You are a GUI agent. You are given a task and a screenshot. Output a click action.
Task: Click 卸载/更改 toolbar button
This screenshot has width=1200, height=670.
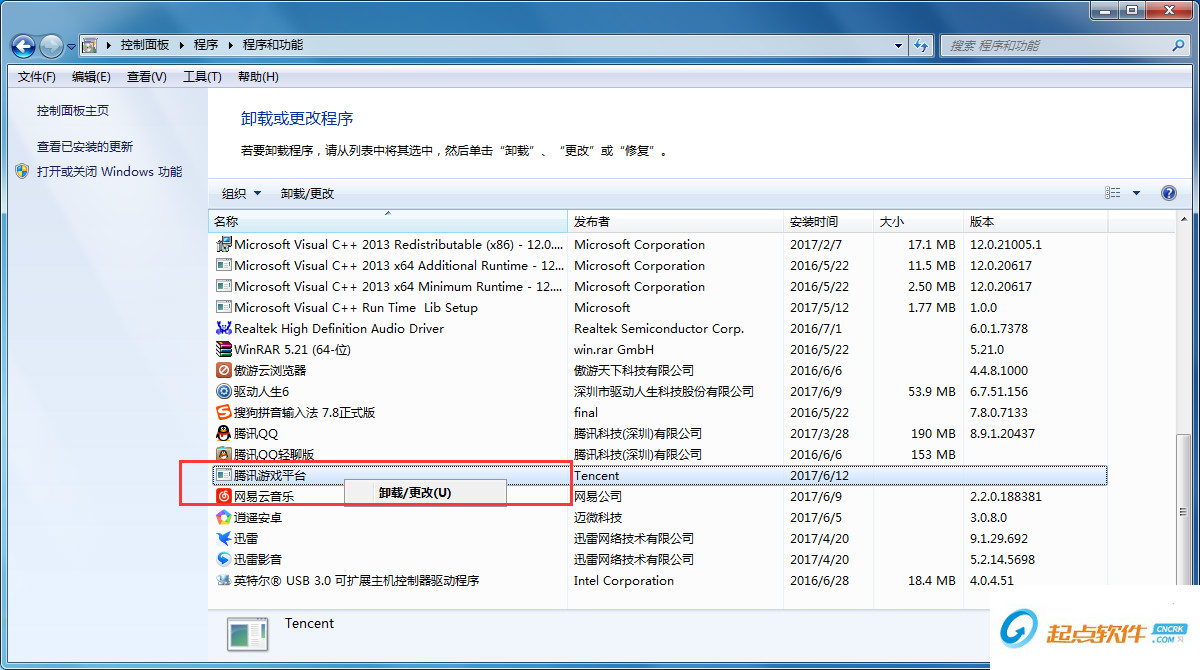click(x=308, y=194)
